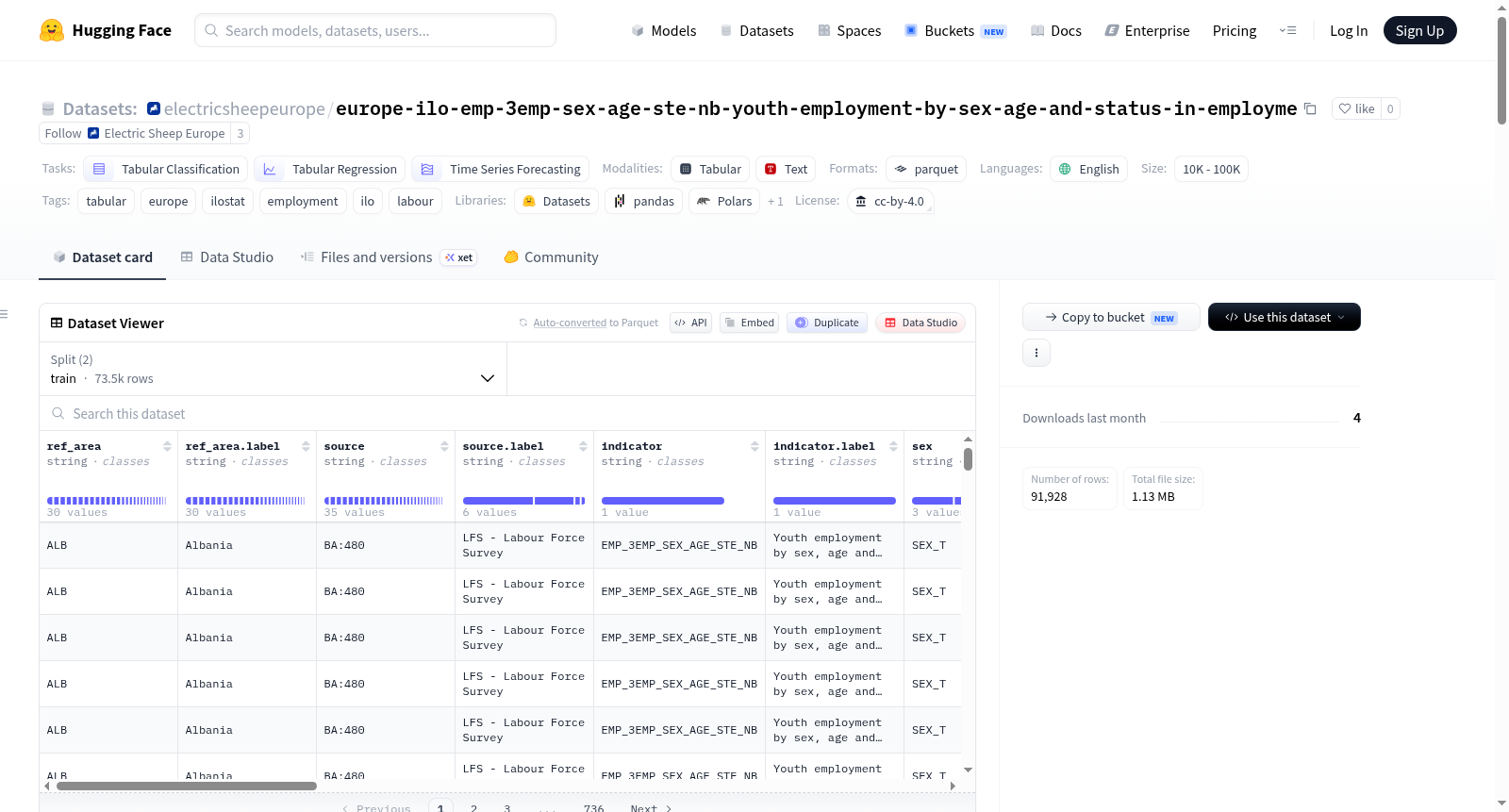Viewport: 1509px width, 812px height.
Task: Switch to the Dataset card tab
Action: pos(103,257)
